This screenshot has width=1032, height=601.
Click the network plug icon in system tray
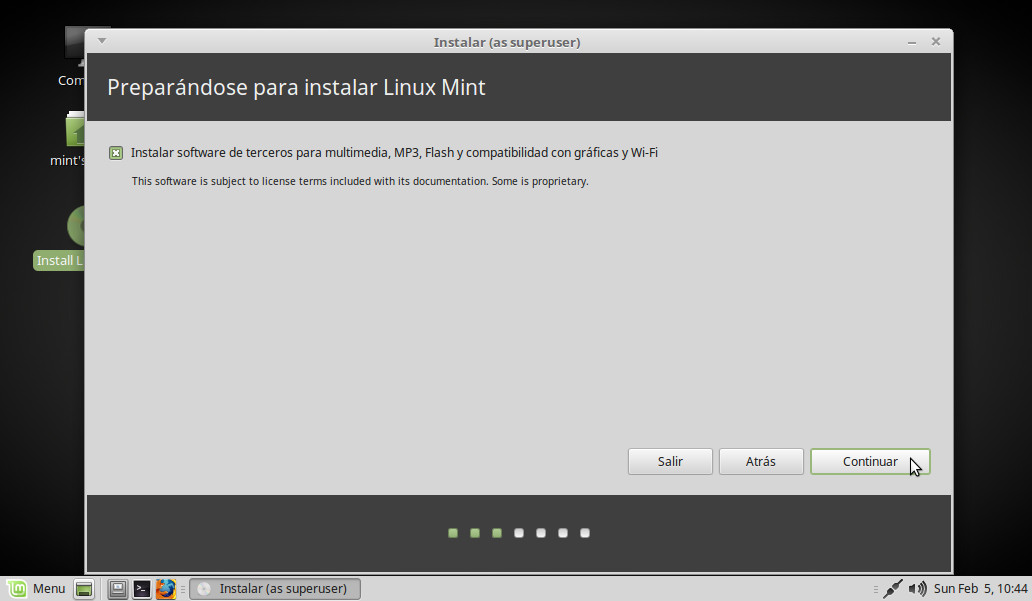pos(893,588)
